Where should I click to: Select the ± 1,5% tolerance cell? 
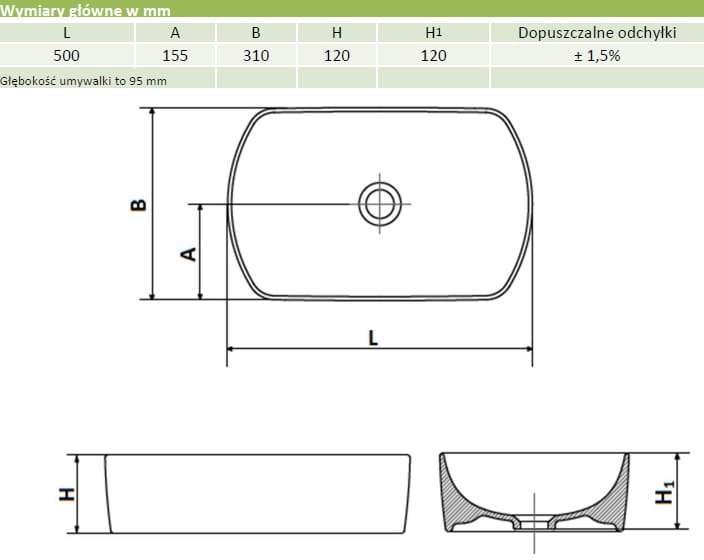(x=597, y=56)
